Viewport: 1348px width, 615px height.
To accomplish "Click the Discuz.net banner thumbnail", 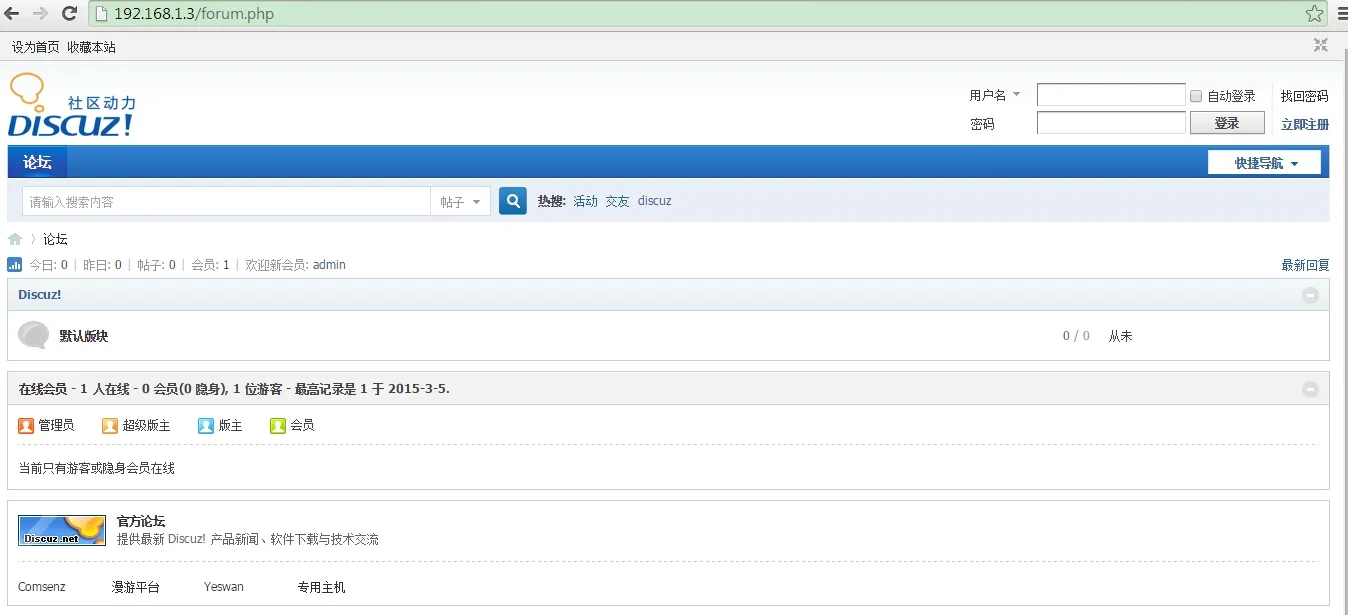I will click(62, 530).
